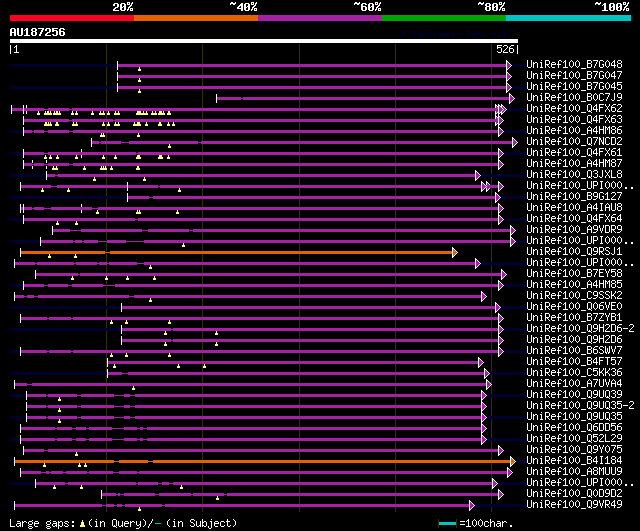This screenshot has height=531, width=640.
Task: Choose the UniRef100_B6SWV7 label
Action: point(574,351)
